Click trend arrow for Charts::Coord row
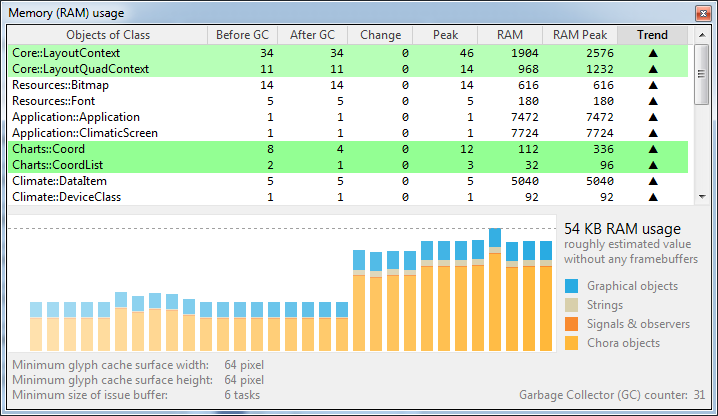718x416 pixels. click(x=654, y=150)
